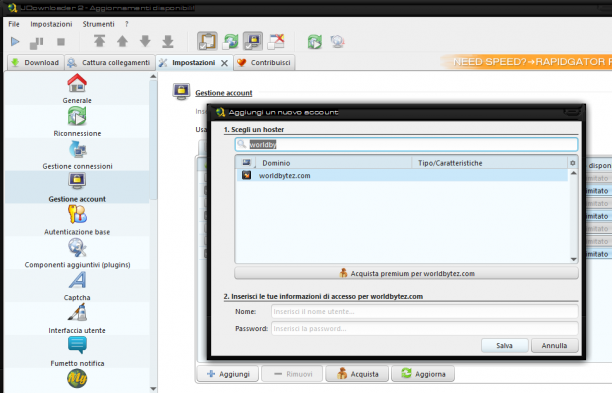Image resolution: width=612 pixels, height=393 pixels.
Task: Start downloads with the play icon
Action: (x=15, y=41)
